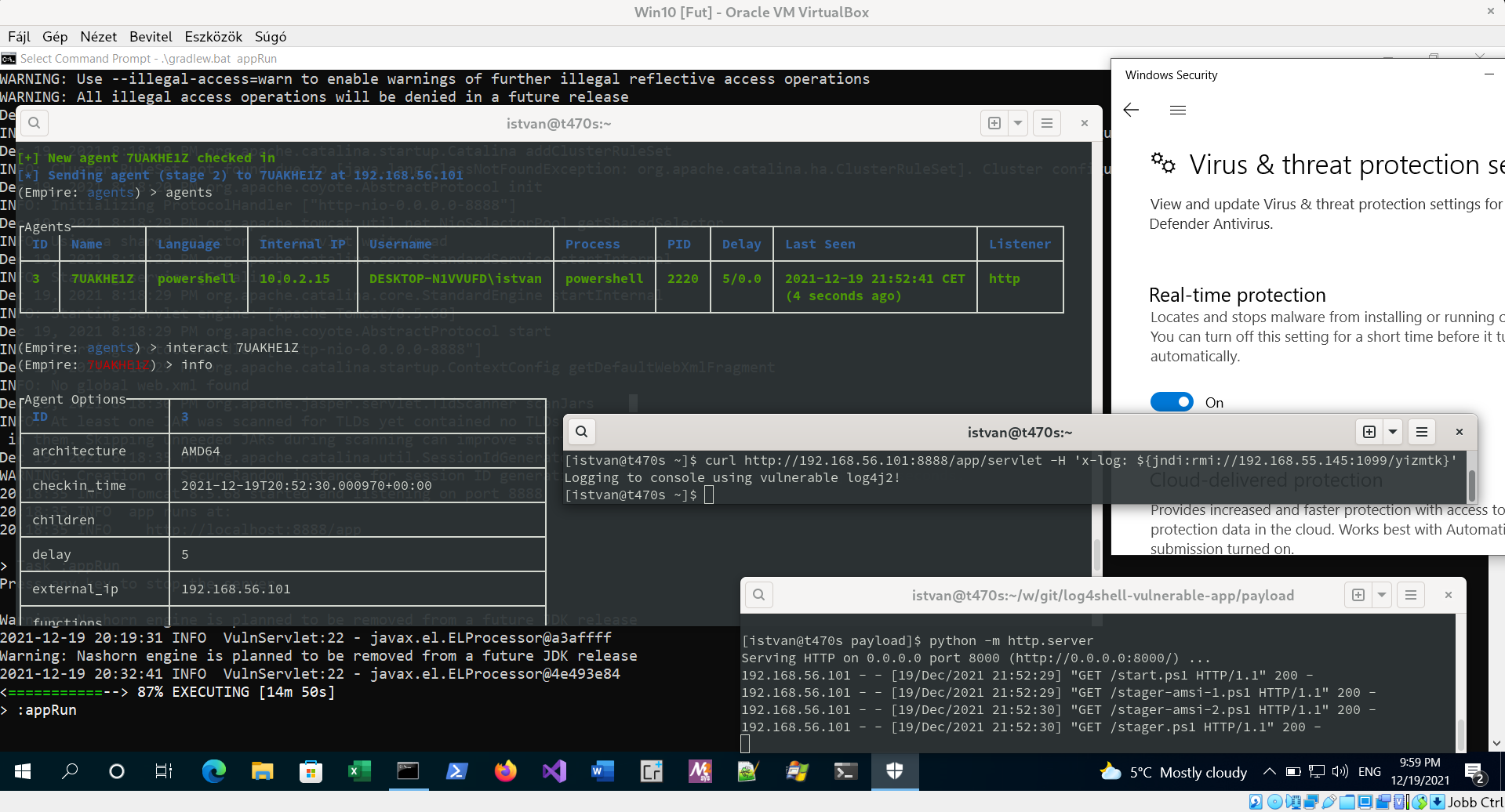1505x812 pixels.
Task: Open Excel from the taskbar
Action: click(x=359, y=772)
